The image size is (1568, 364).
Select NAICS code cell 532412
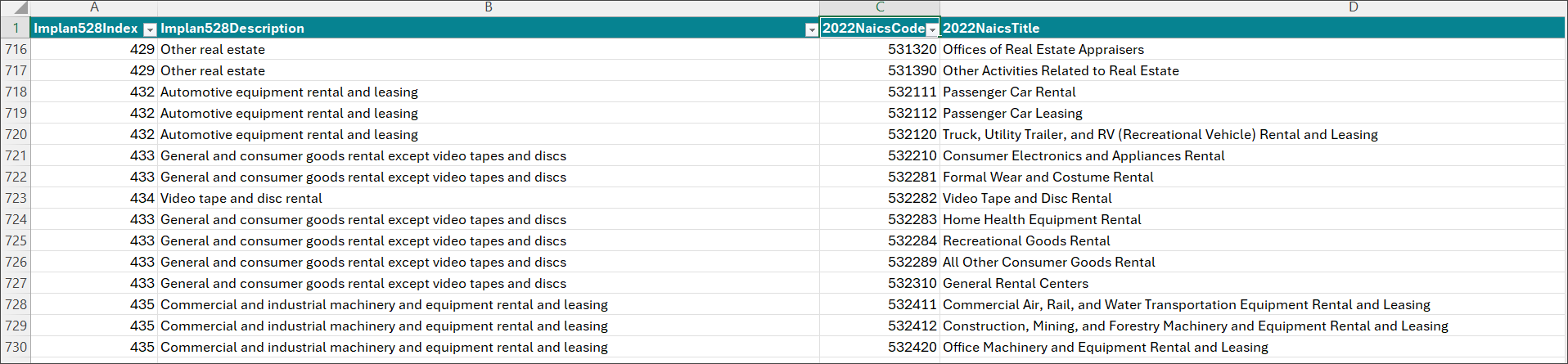[x=880, y=326]
